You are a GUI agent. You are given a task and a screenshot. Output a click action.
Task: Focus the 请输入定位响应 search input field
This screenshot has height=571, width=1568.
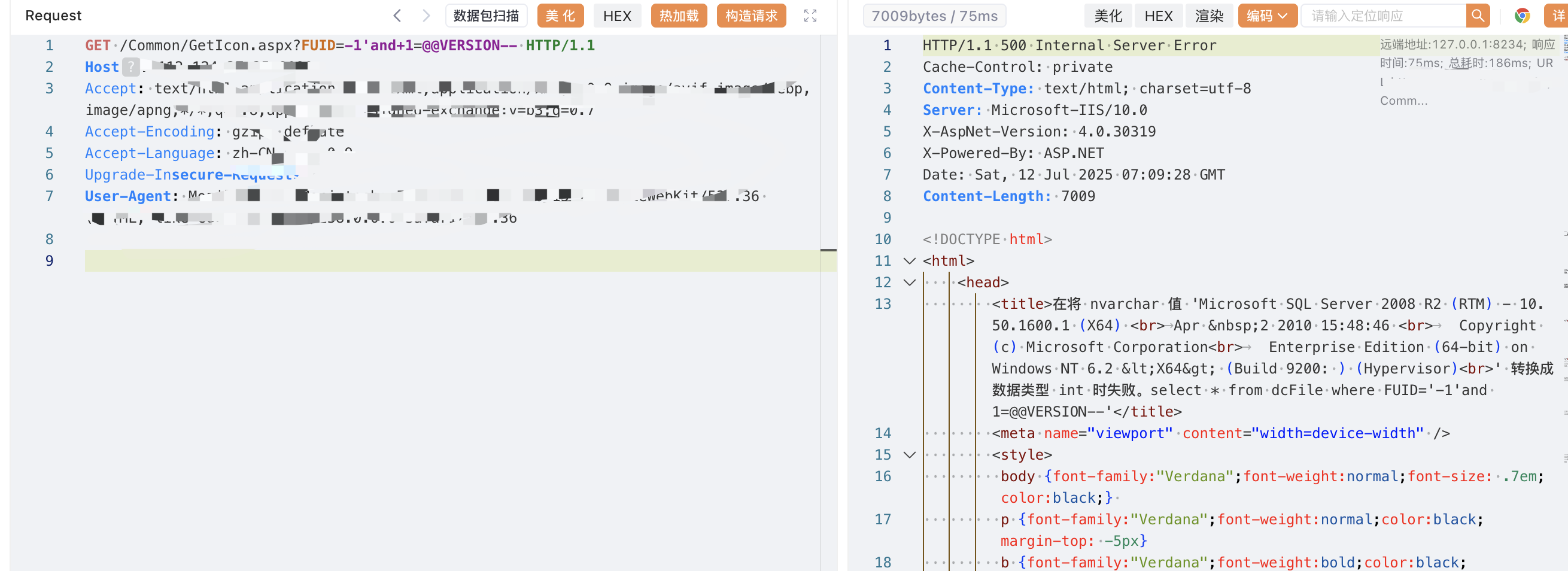pyautogui.click(x=1382, y=16)
